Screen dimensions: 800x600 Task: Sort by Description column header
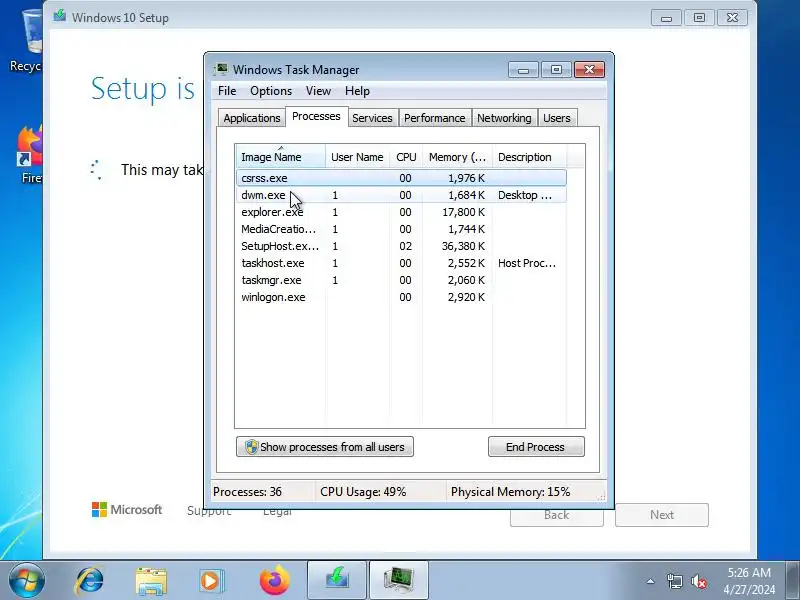tap(529, 157)
